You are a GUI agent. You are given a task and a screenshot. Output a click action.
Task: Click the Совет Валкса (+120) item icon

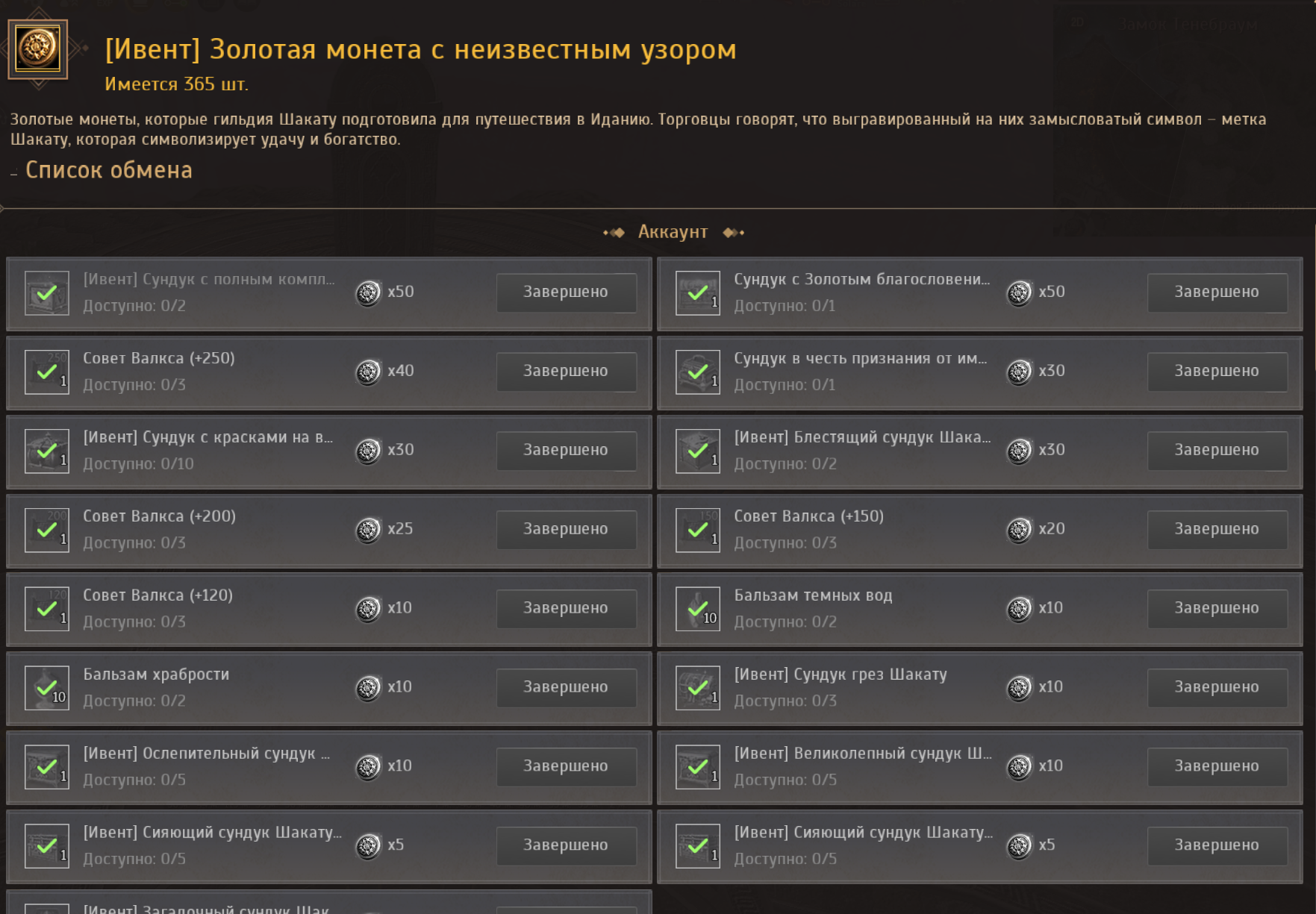click(x=46, y=609)
